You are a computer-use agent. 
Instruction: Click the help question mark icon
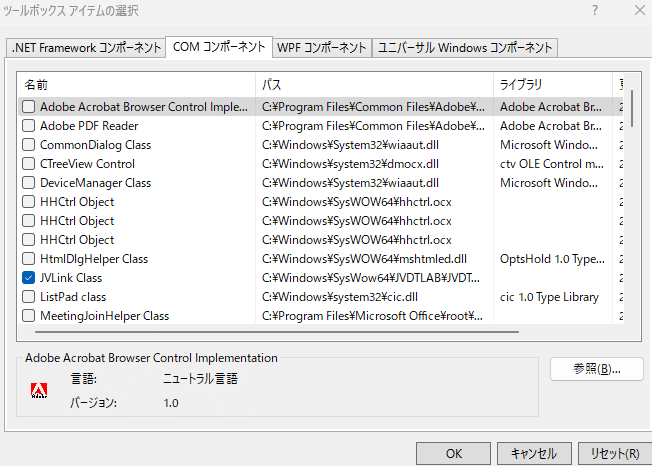pyautogui.click(x=595, y=10)
